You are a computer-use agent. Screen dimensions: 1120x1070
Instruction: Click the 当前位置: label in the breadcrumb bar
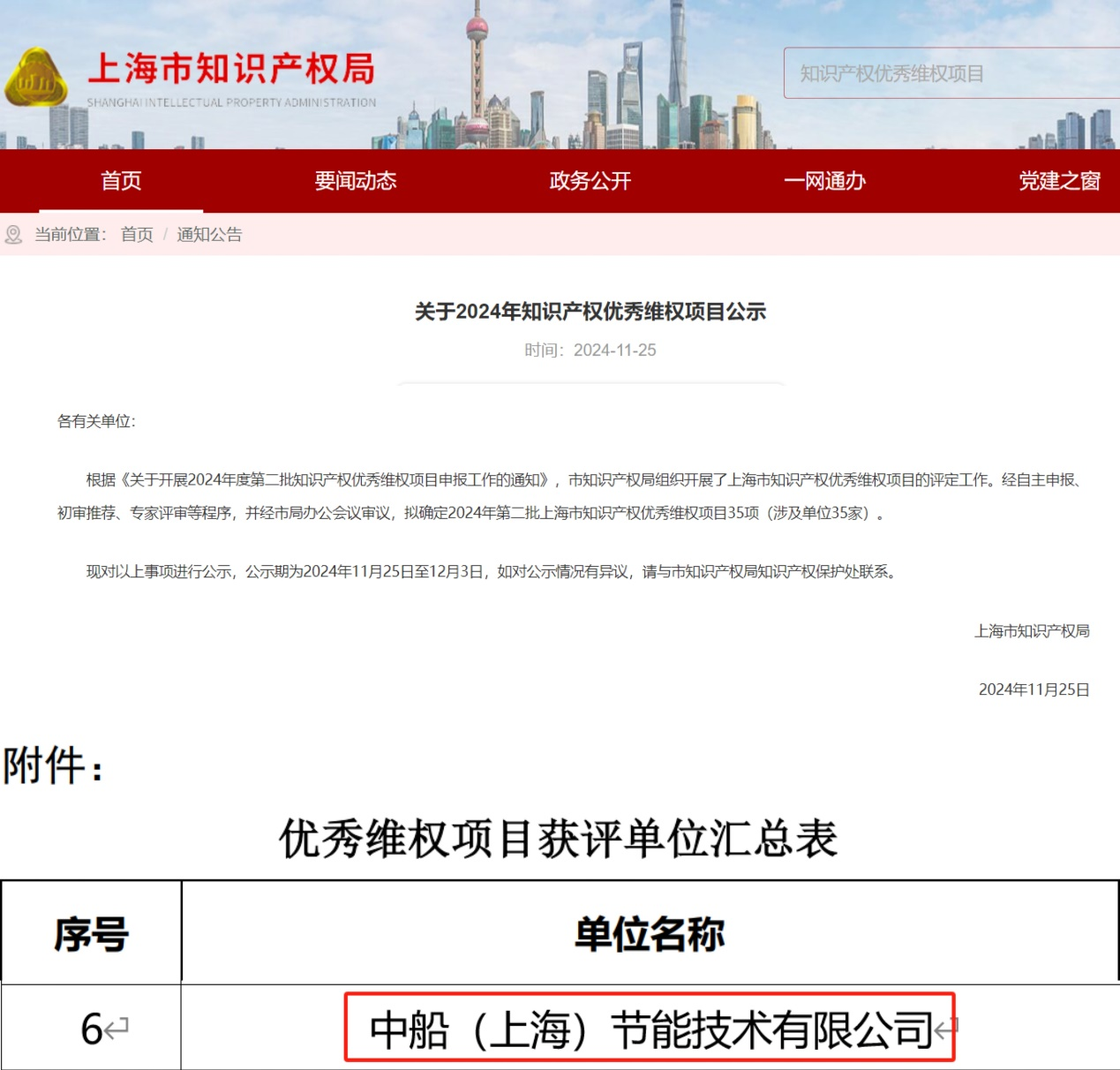click(x=71, y=235)
